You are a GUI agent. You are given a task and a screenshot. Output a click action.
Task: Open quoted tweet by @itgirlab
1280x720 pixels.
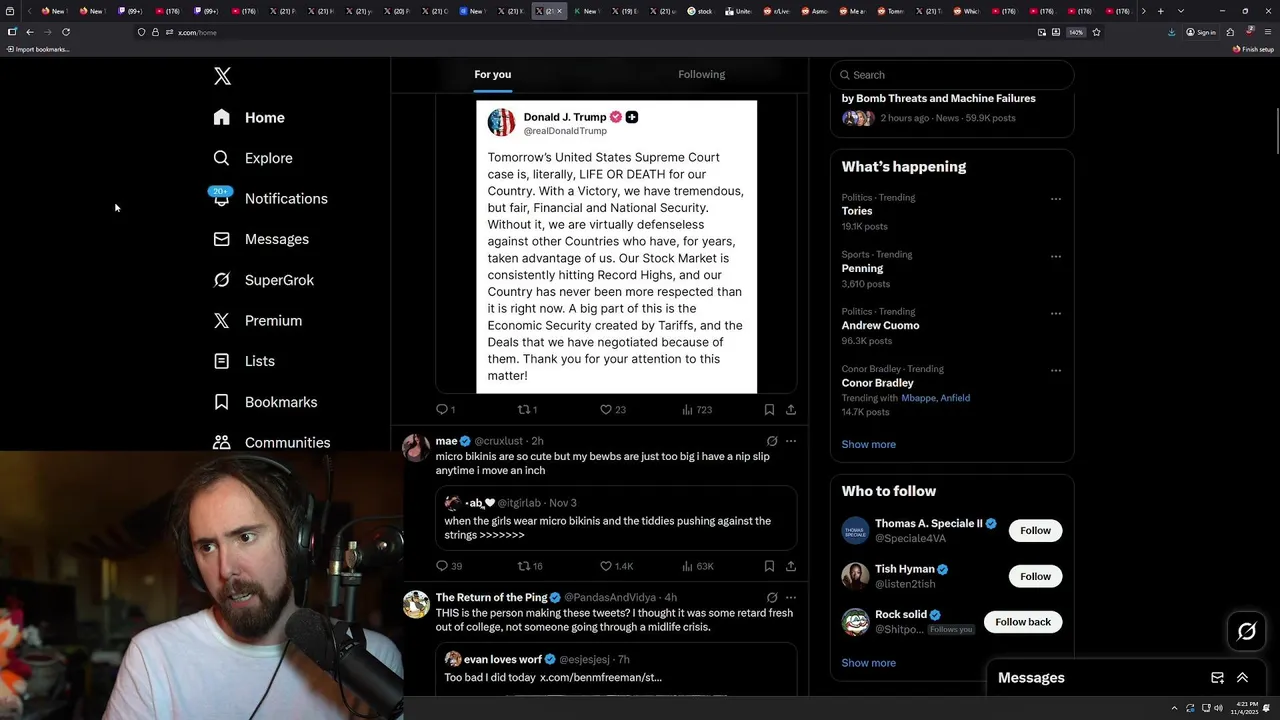[x=616, y=518]
